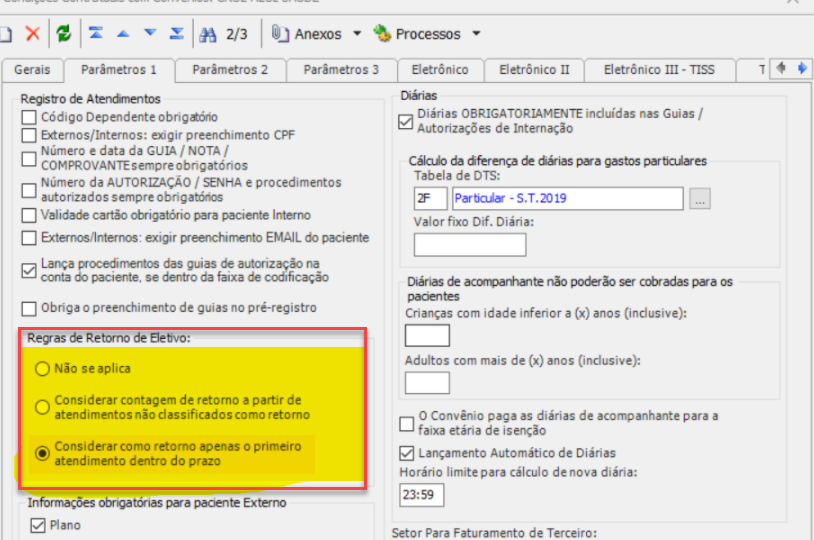Click the Horário limite field showing 23:59
Viewport: 814px width, 540px height.
[x=422, y=495]
